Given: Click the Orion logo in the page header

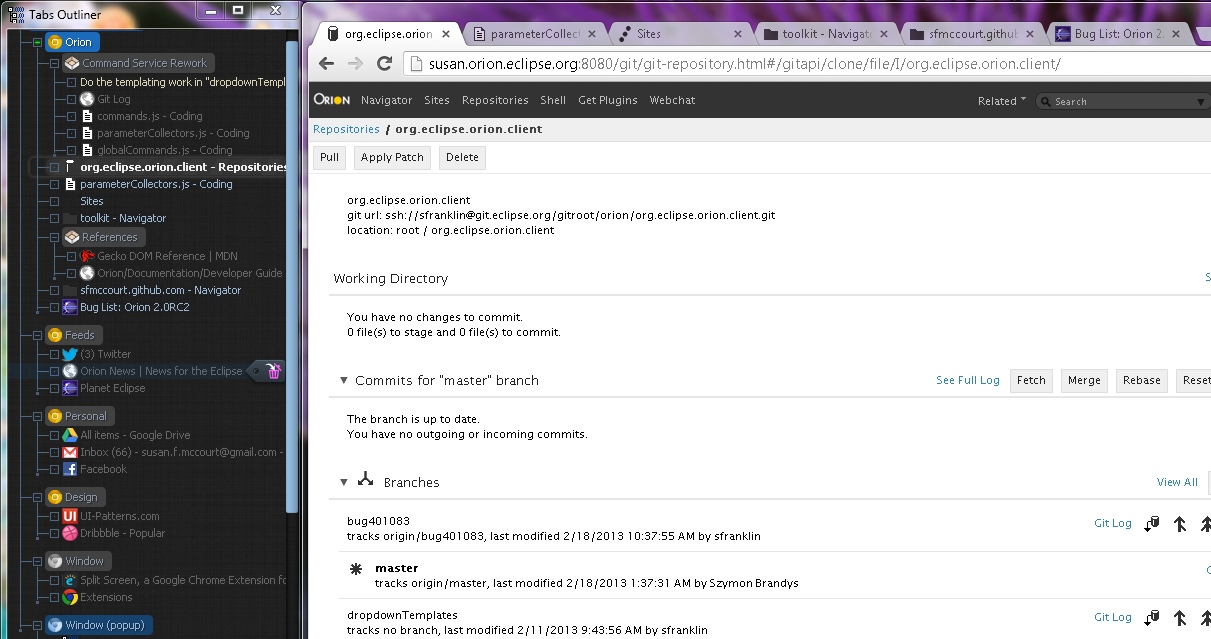Looking at the screenshot, I should (331, 100).
